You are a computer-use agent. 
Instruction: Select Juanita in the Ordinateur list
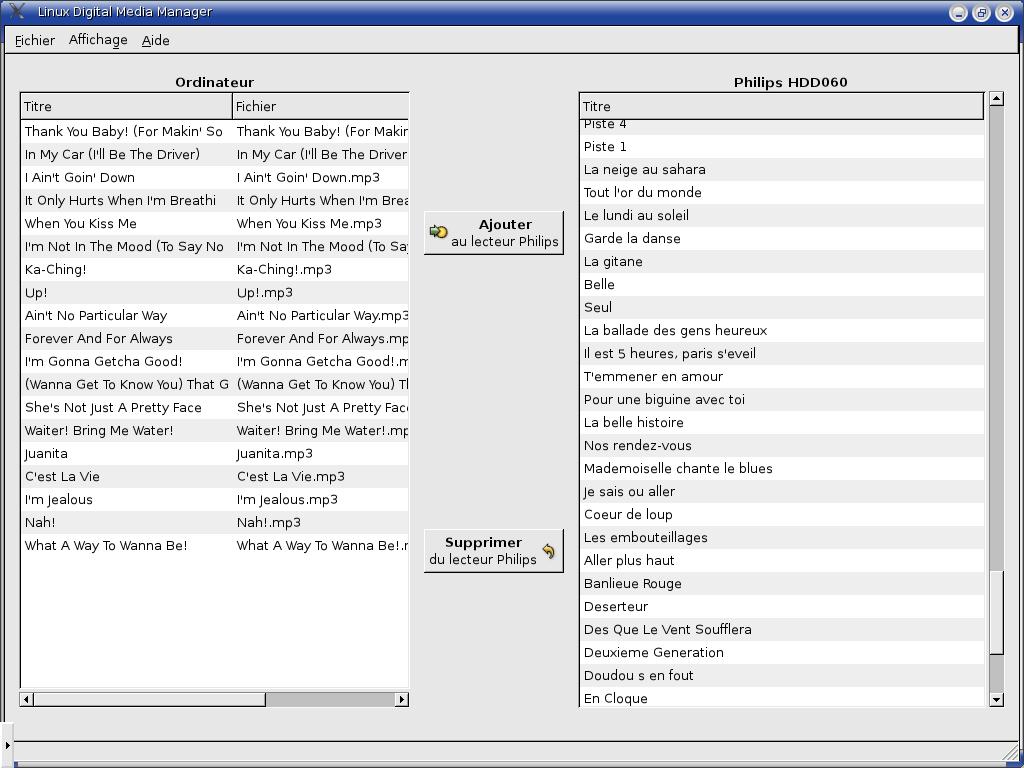[46, 453]
